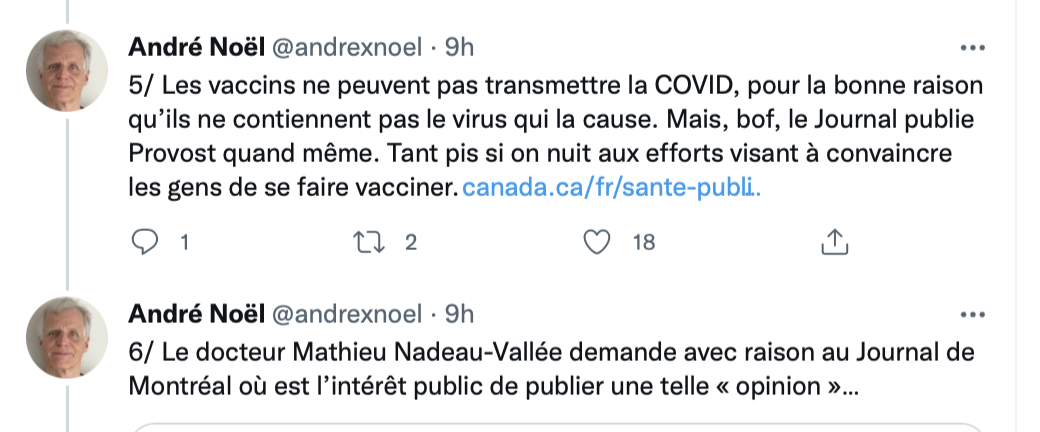
Task: Visit @andrexnoel handle on tweet 6/
Action: pos(347,315)
